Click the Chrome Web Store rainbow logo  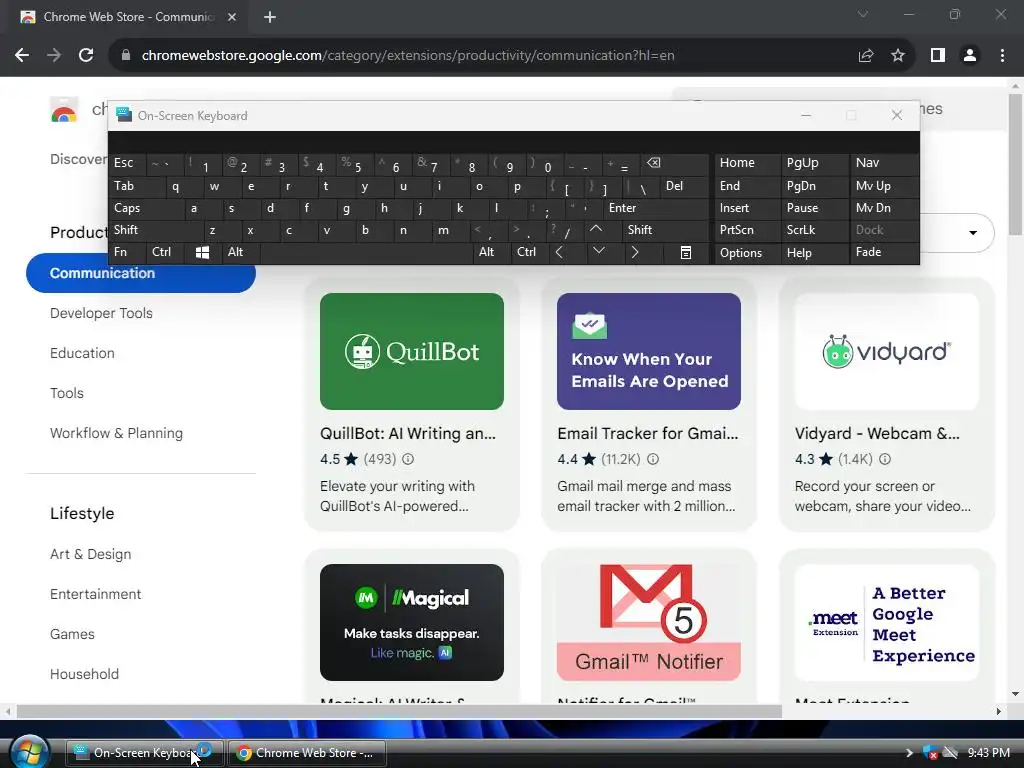click(63, 110)
